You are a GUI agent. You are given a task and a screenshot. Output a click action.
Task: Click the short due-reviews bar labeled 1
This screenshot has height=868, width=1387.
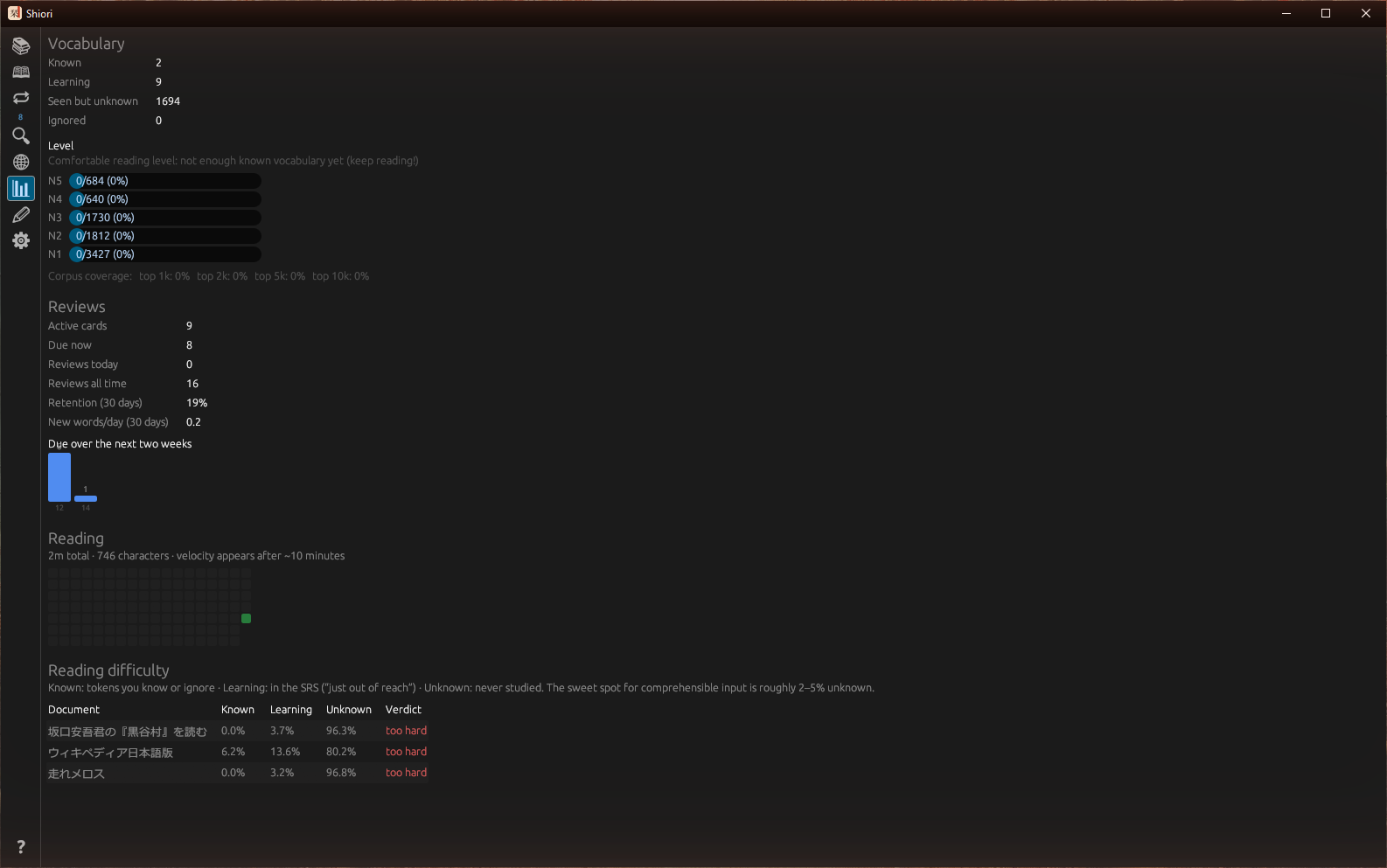point(86,498)
